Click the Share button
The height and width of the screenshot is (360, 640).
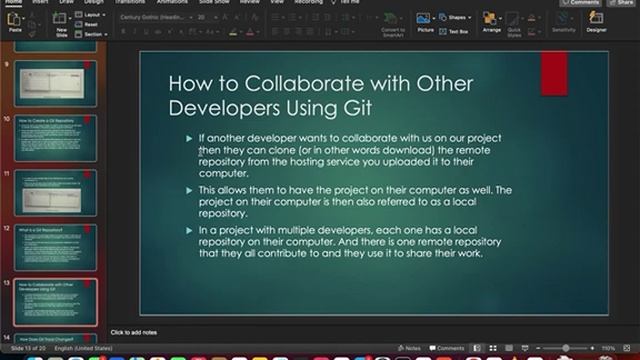click(x=622, y=2)
